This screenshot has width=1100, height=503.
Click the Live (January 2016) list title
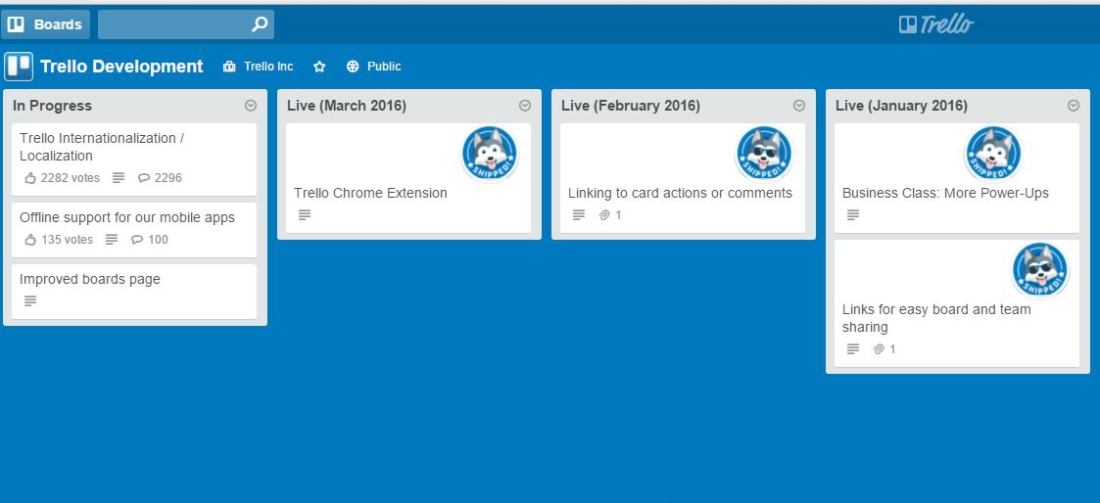[901, 106]
